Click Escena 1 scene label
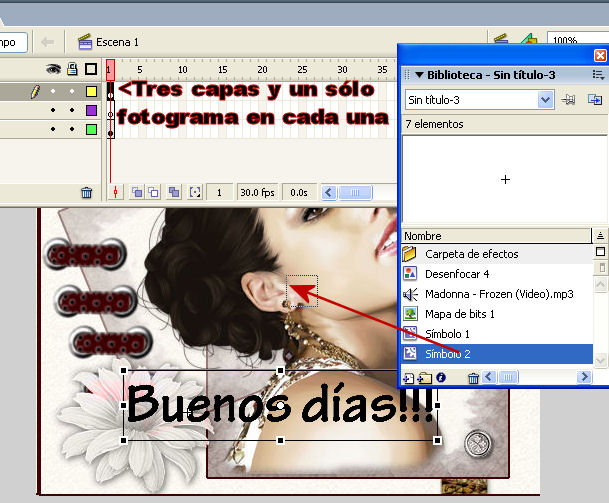609x503 pixels. (x=117, y=42)
